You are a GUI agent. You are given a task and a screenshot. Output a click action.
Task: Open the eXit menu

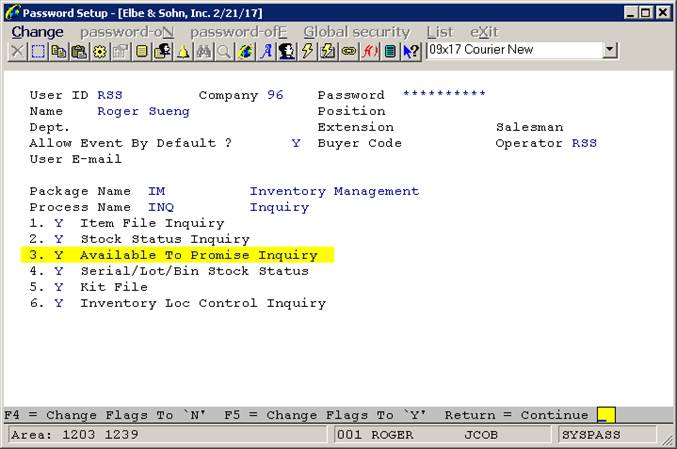(484, 32)
